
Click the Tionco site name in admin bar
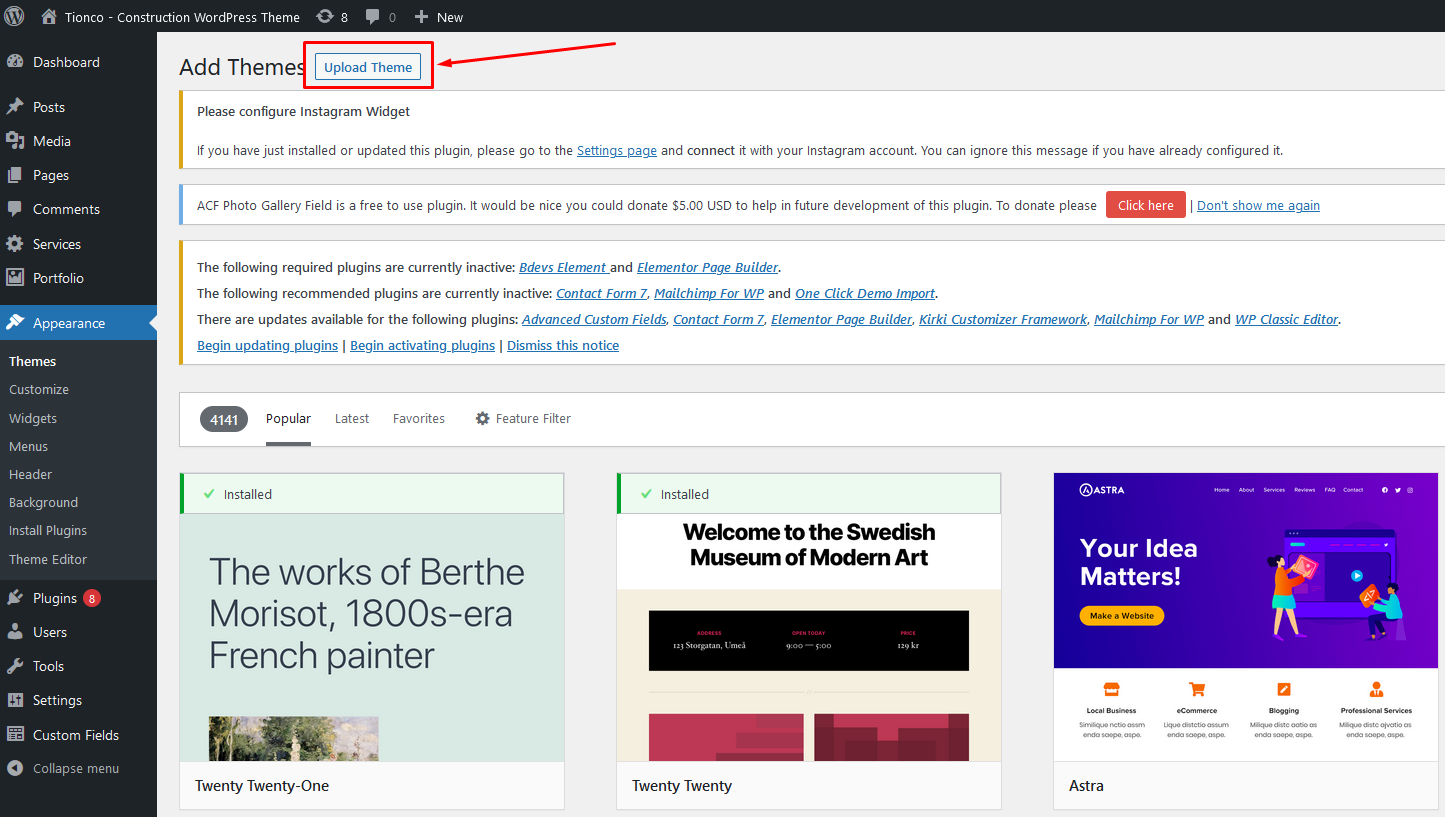(182, 16)
